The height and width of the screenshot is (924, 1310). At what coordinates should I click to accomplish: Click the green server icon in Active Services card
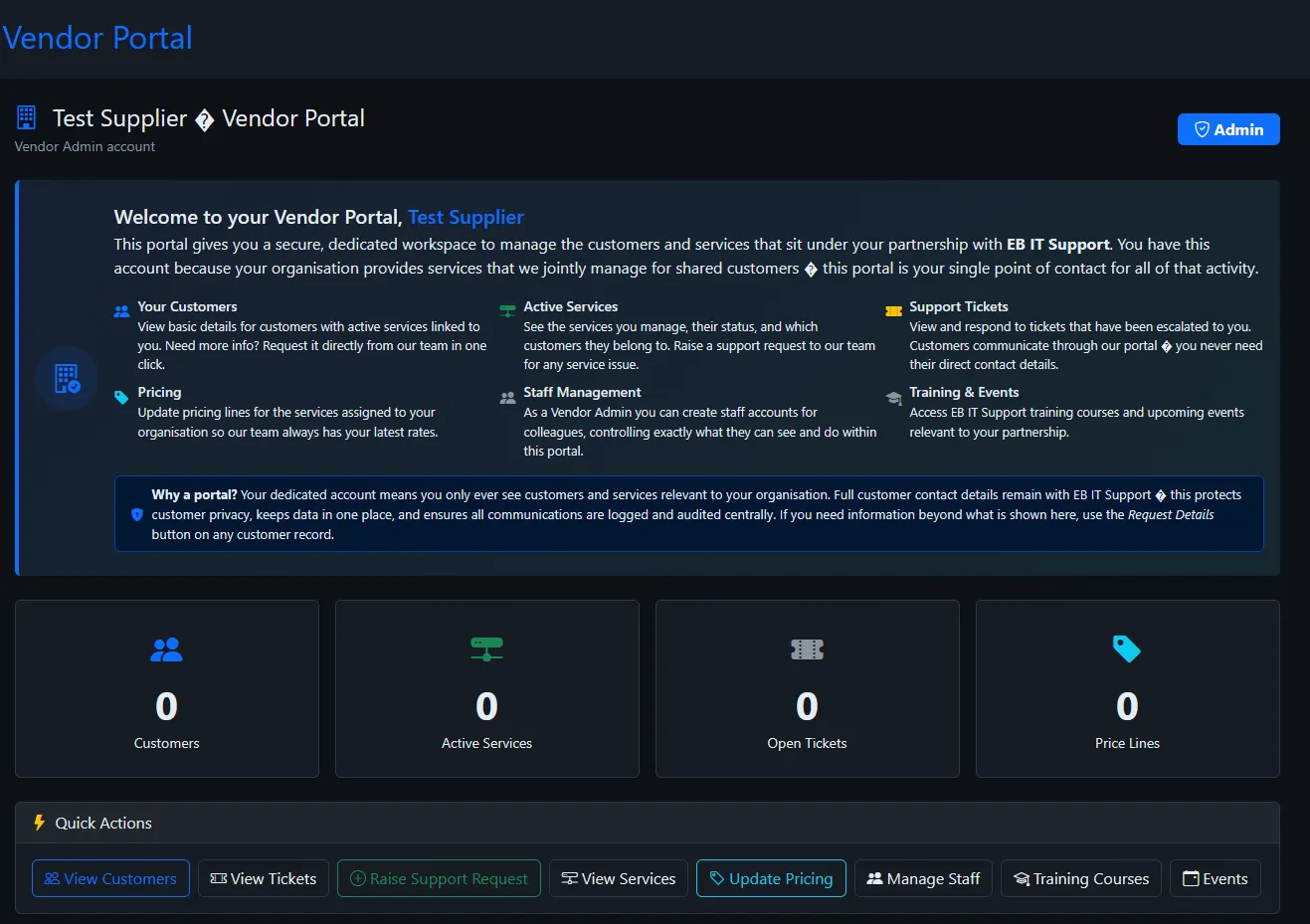486,649
